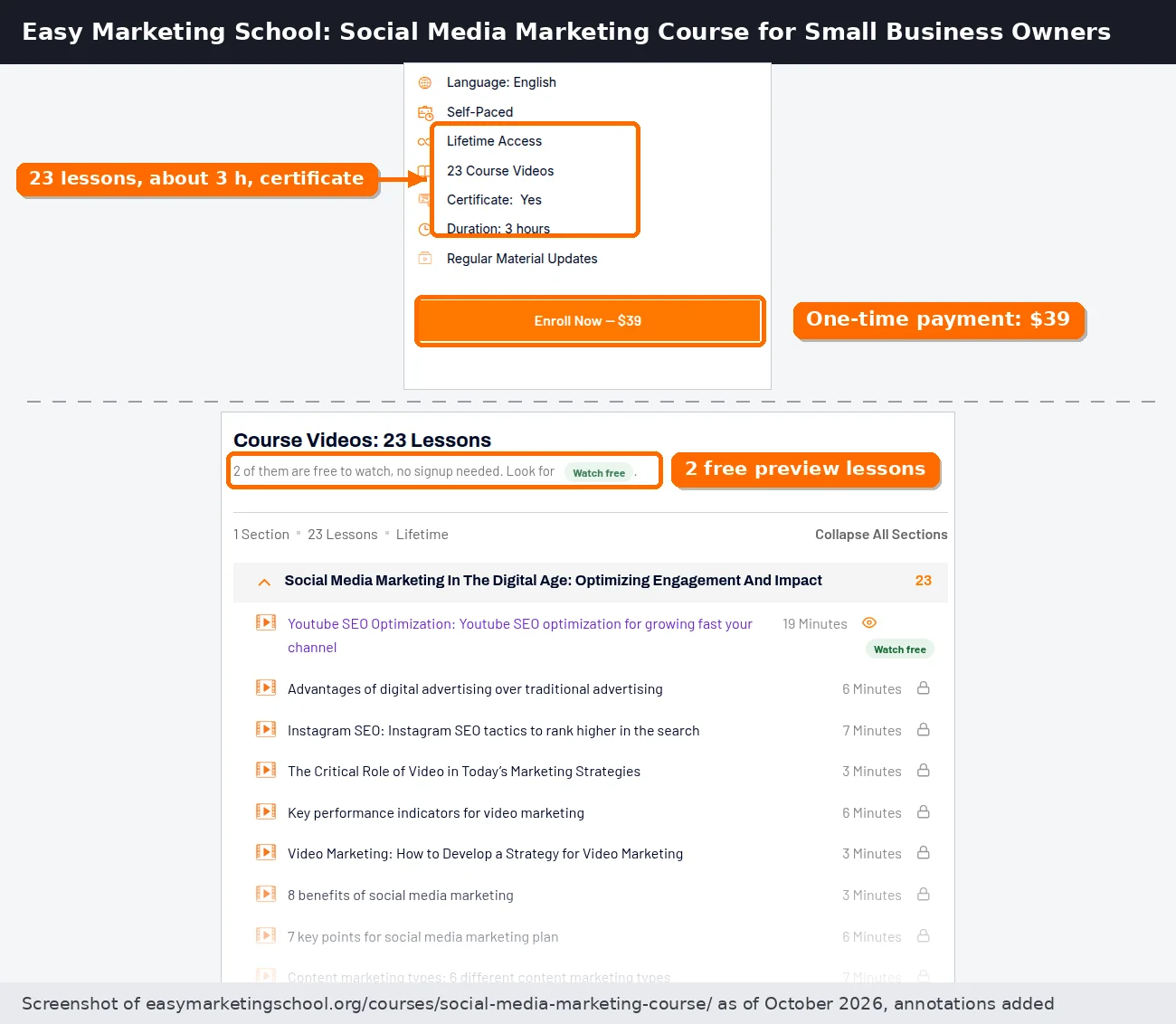Open the Youtube SEO Optimization lesson link

[520, 636]
